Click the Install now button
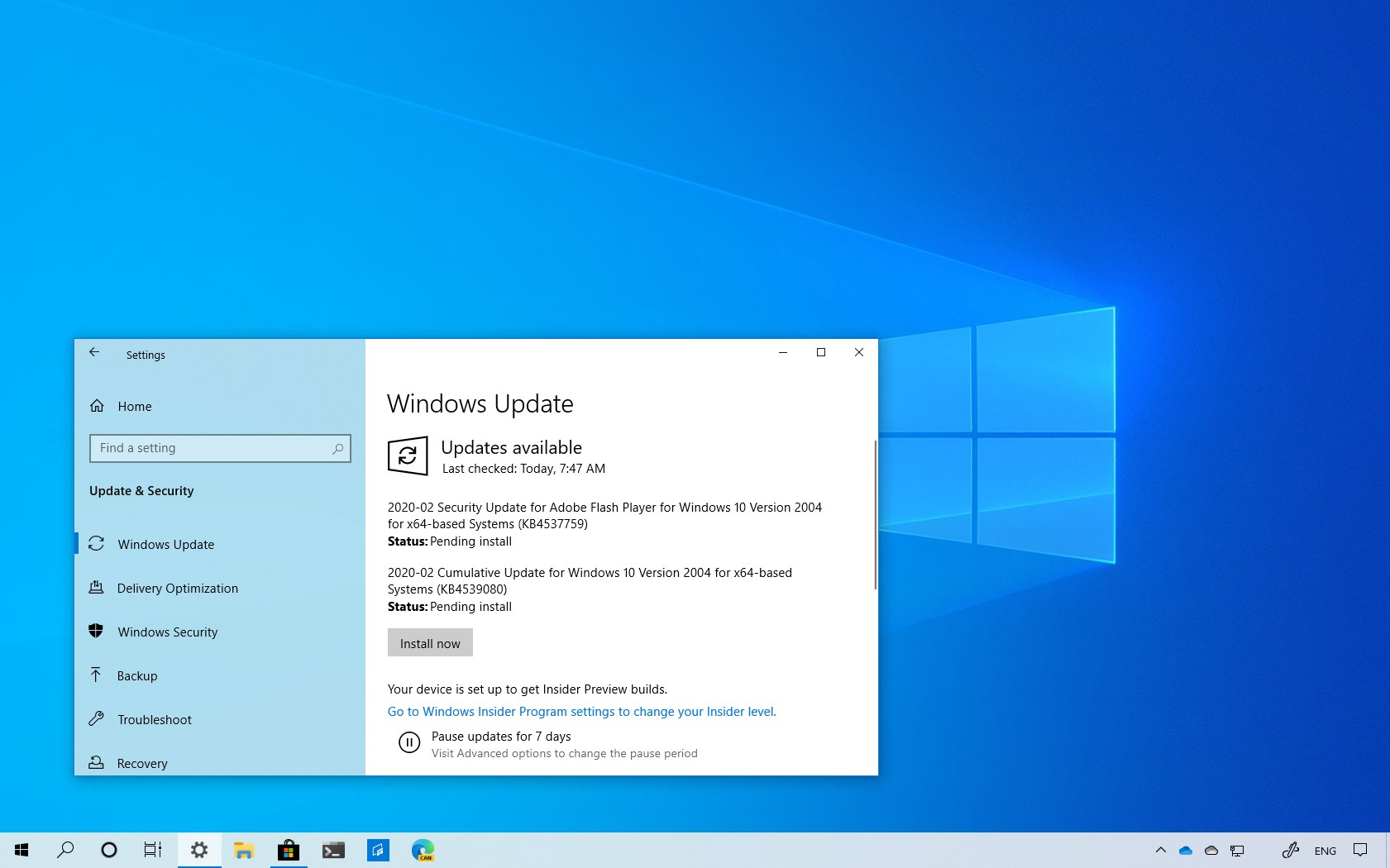The height and width of the screenshot is (868, 1390). (x=430, y=642)
